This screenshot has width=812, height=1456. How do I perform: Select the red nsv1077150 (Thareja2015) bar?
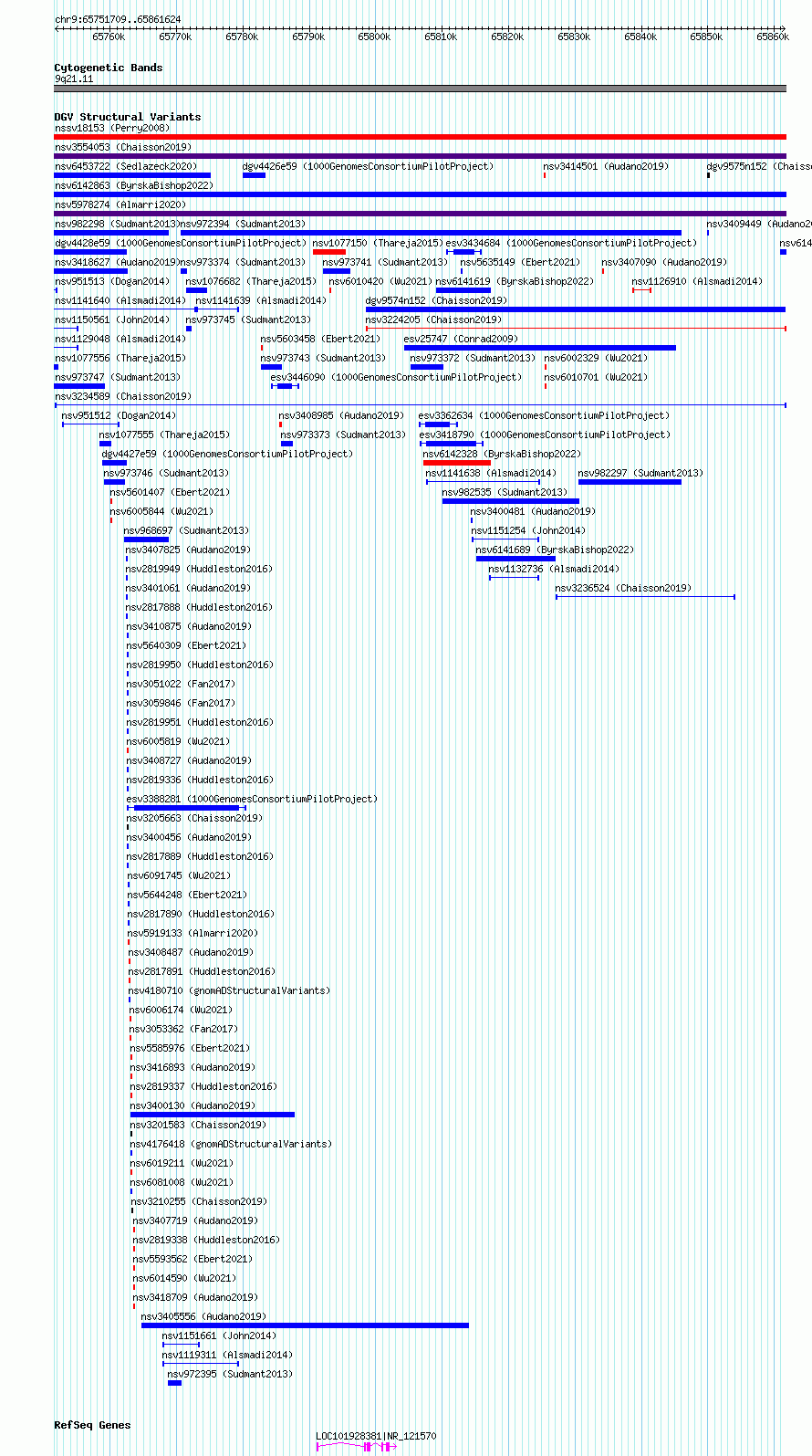click(x=329, y=252)
